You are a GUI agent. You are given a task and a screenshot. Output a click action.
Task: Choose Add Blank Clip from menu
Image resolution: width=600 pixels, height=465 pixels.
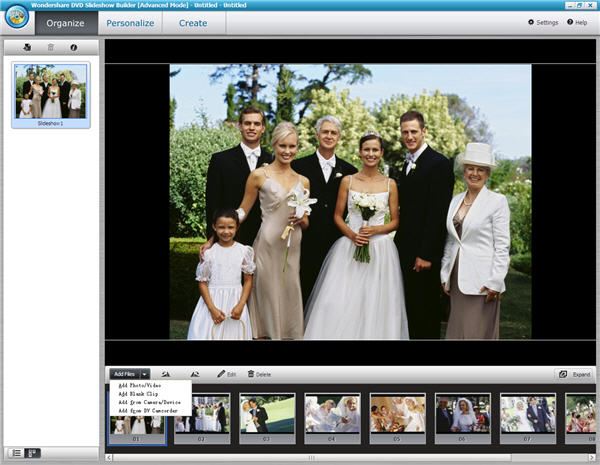coord(138,394)
